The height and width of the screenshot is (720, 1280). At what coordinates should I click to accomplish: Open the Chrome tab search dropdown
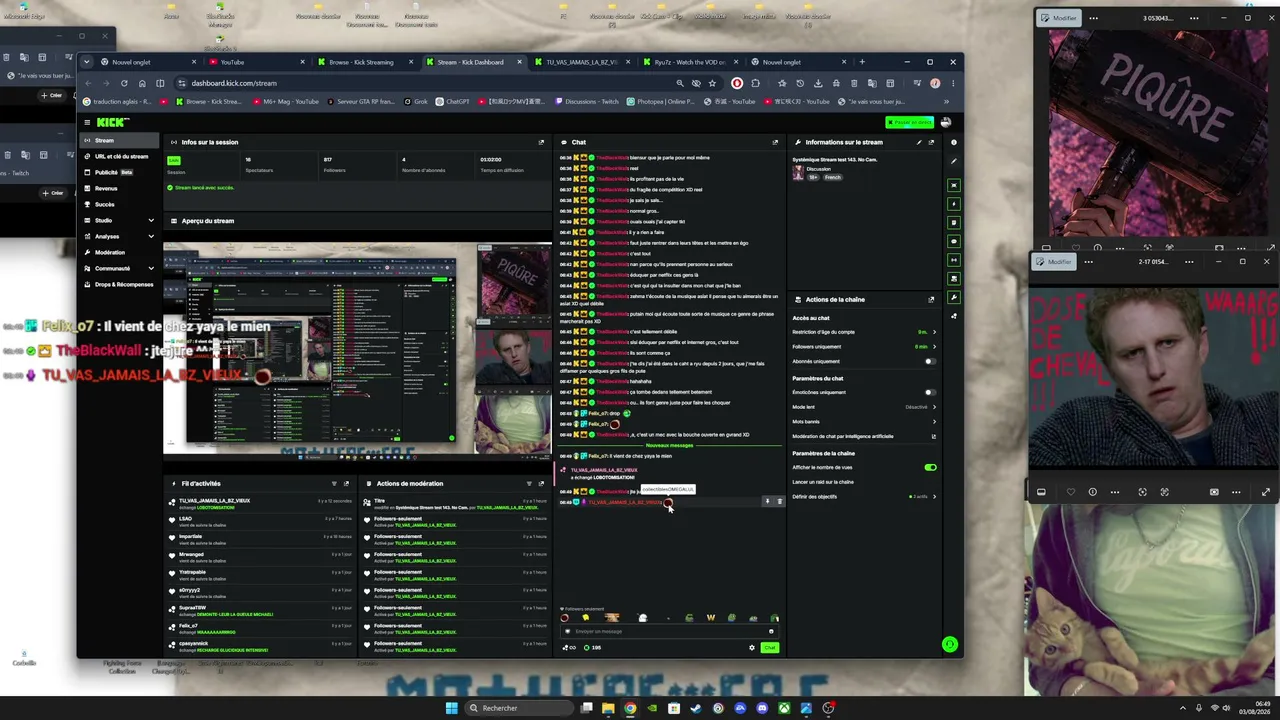(86, 62)
